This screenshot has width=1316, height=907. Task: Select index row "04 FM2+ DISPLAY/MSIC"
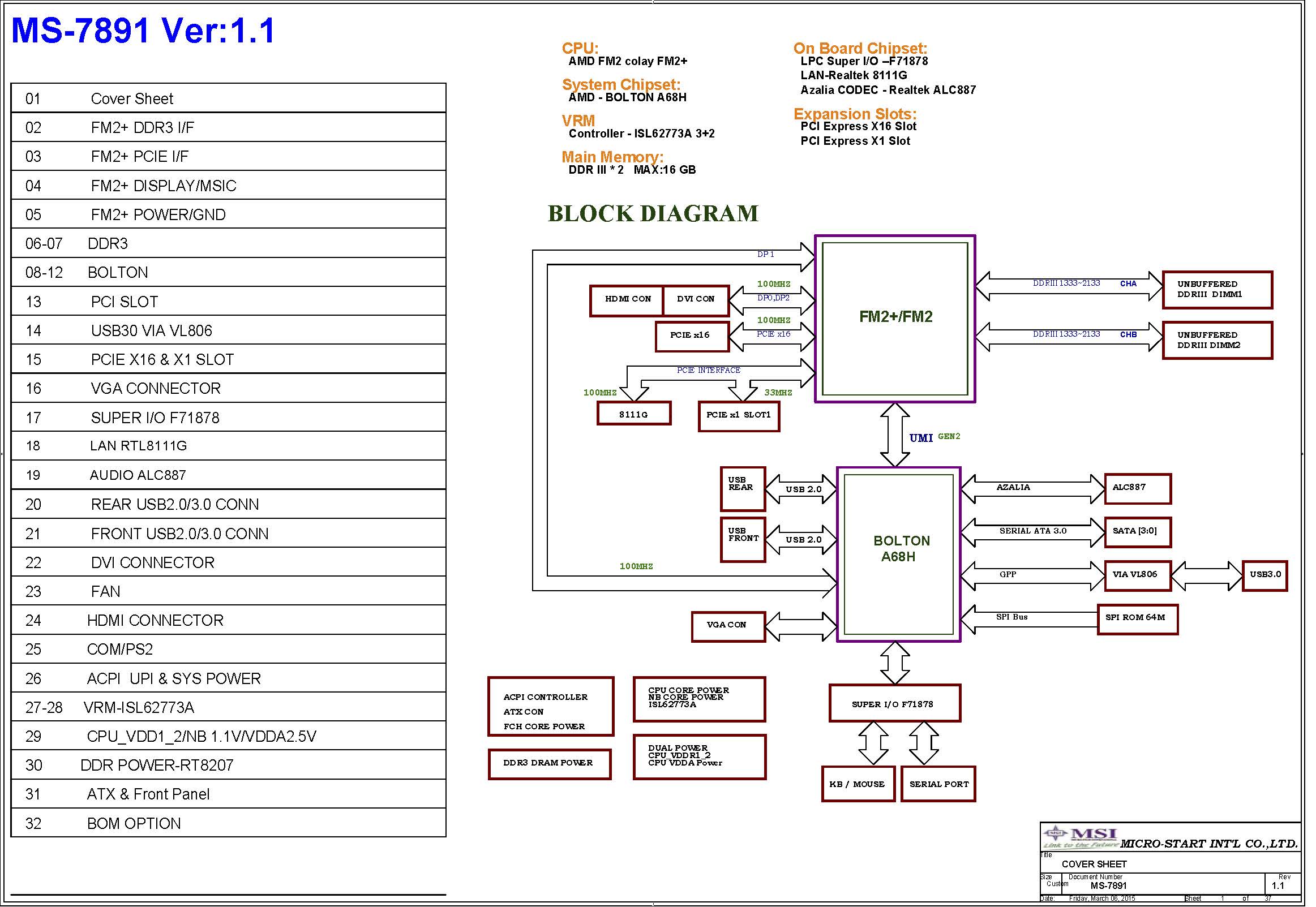[x=229, y=185]
